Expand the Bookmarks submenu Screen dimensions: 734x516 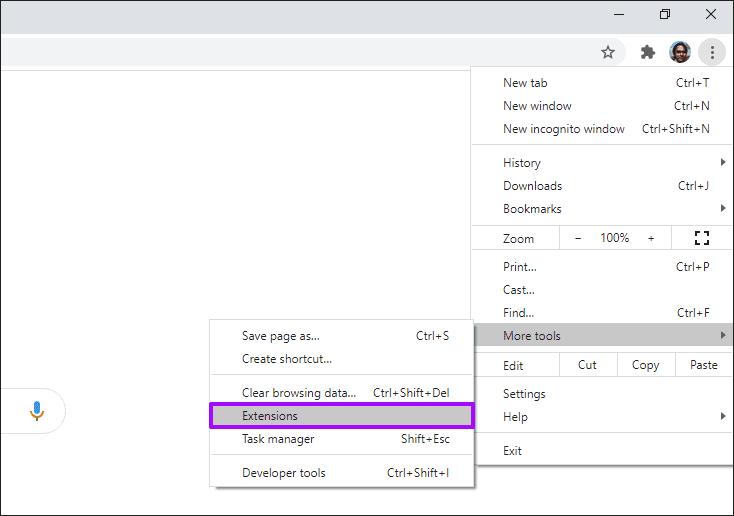602,209
